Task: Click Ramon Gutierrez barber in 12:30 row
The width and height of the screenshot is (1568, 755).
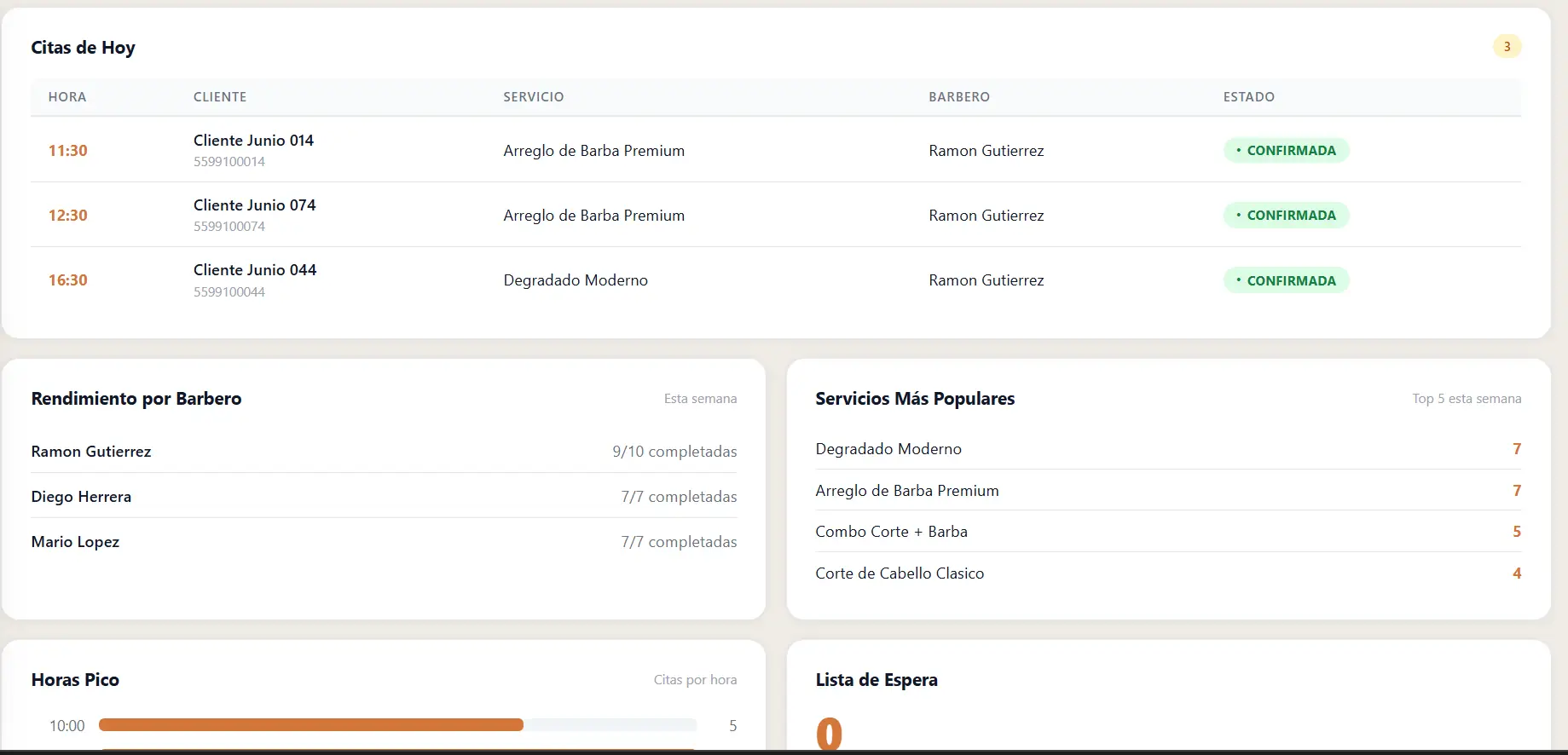Action: pos(987,216)
